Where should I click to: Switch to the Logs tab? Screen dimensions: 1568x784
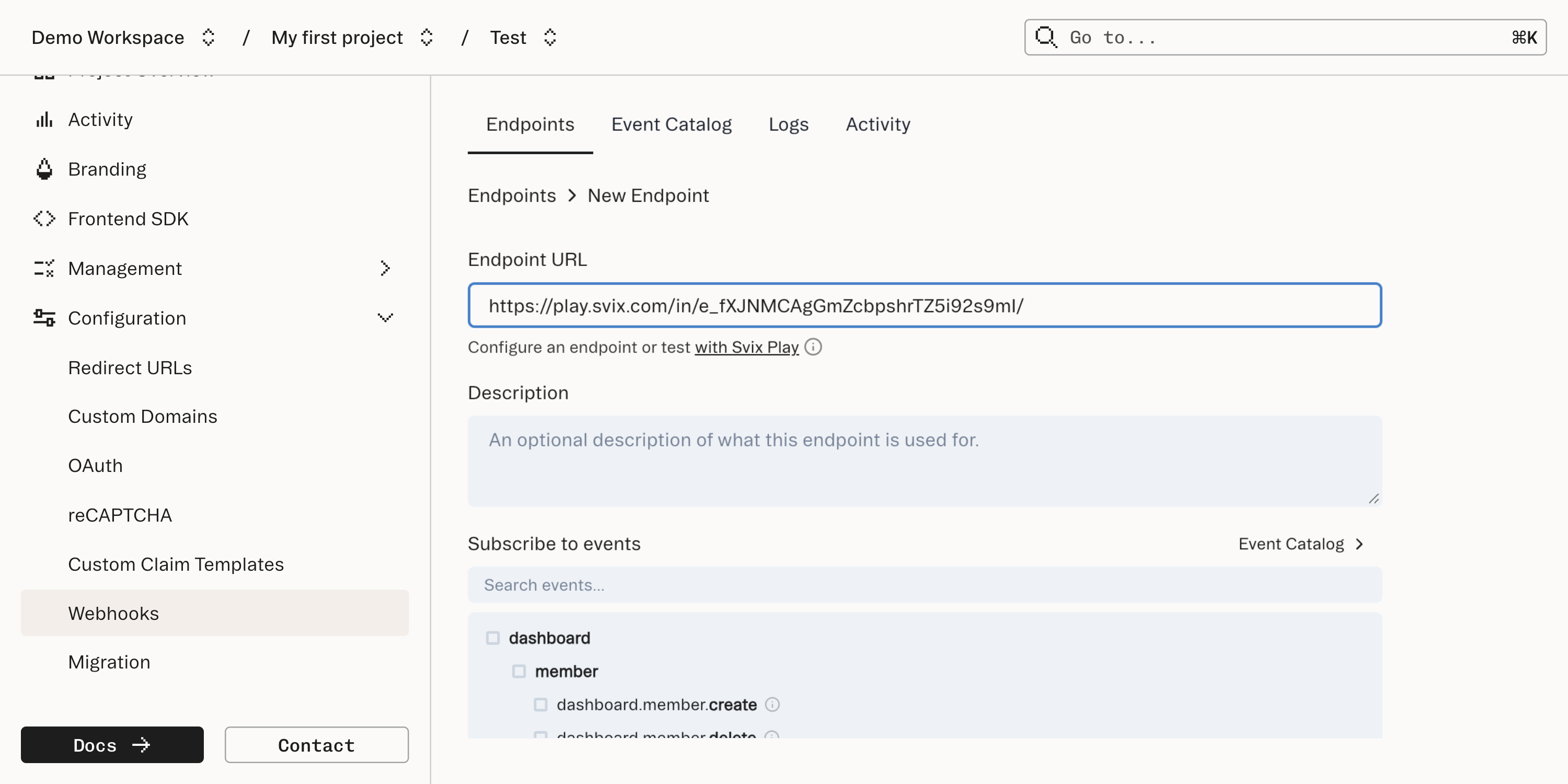[x=788, y=124]
